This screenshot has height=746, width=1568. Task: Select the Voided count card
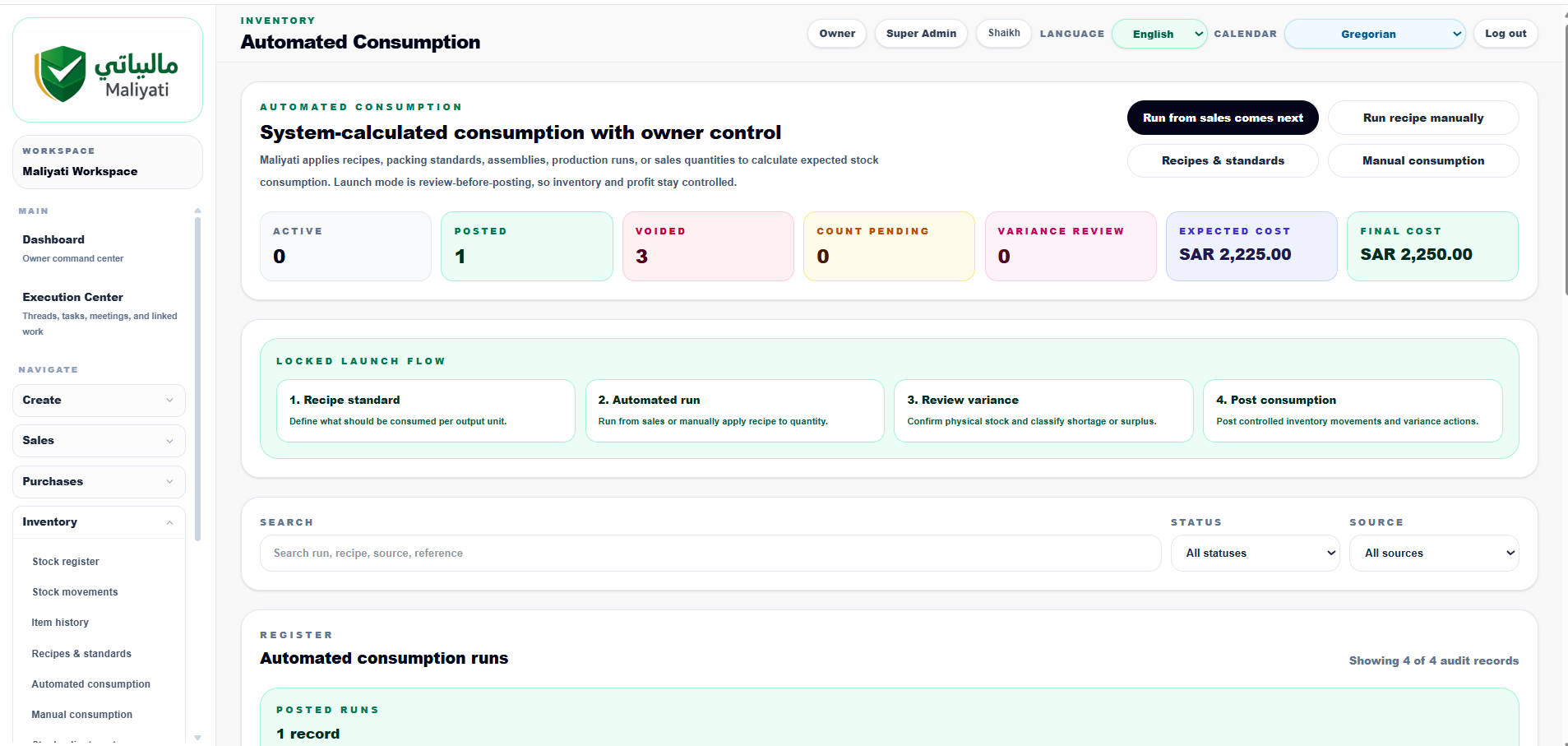(x=708, y=247)
